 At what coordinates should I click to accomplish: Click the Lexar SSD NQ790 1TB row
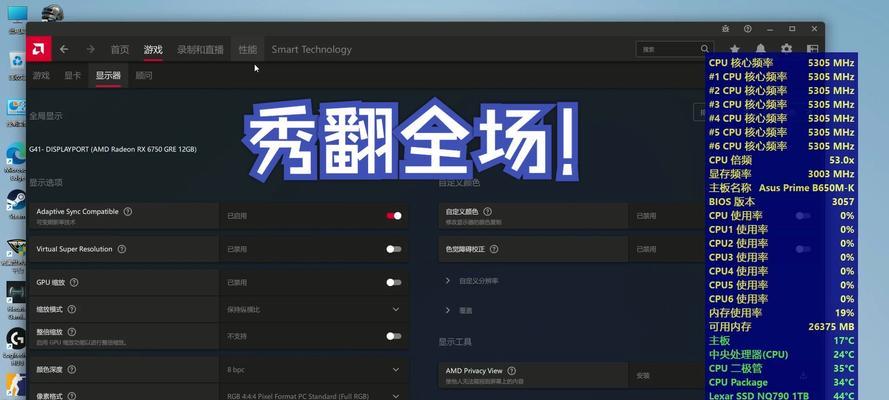click(781, 395)
